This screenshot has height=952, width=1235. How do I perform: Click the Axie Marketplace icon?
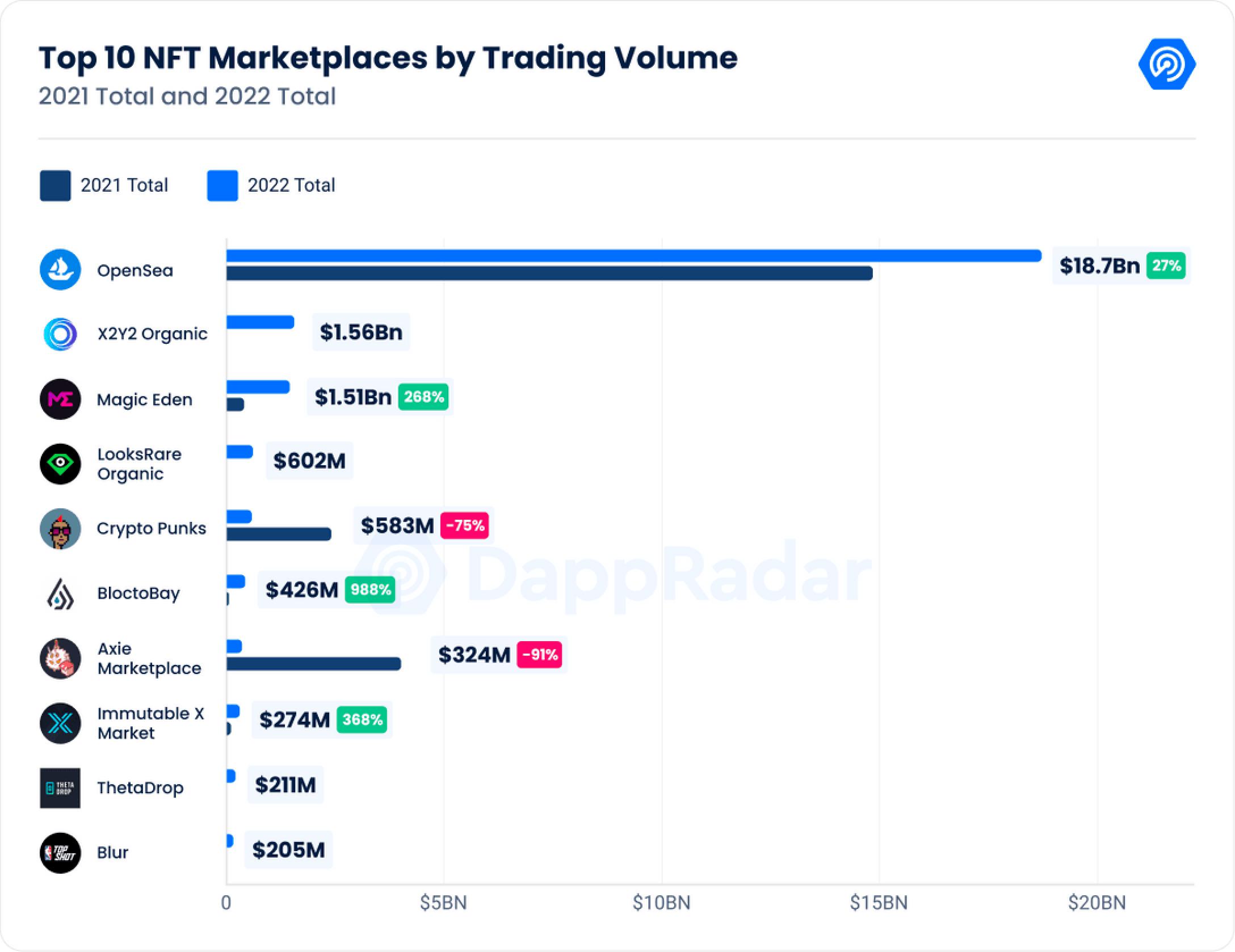60,658
